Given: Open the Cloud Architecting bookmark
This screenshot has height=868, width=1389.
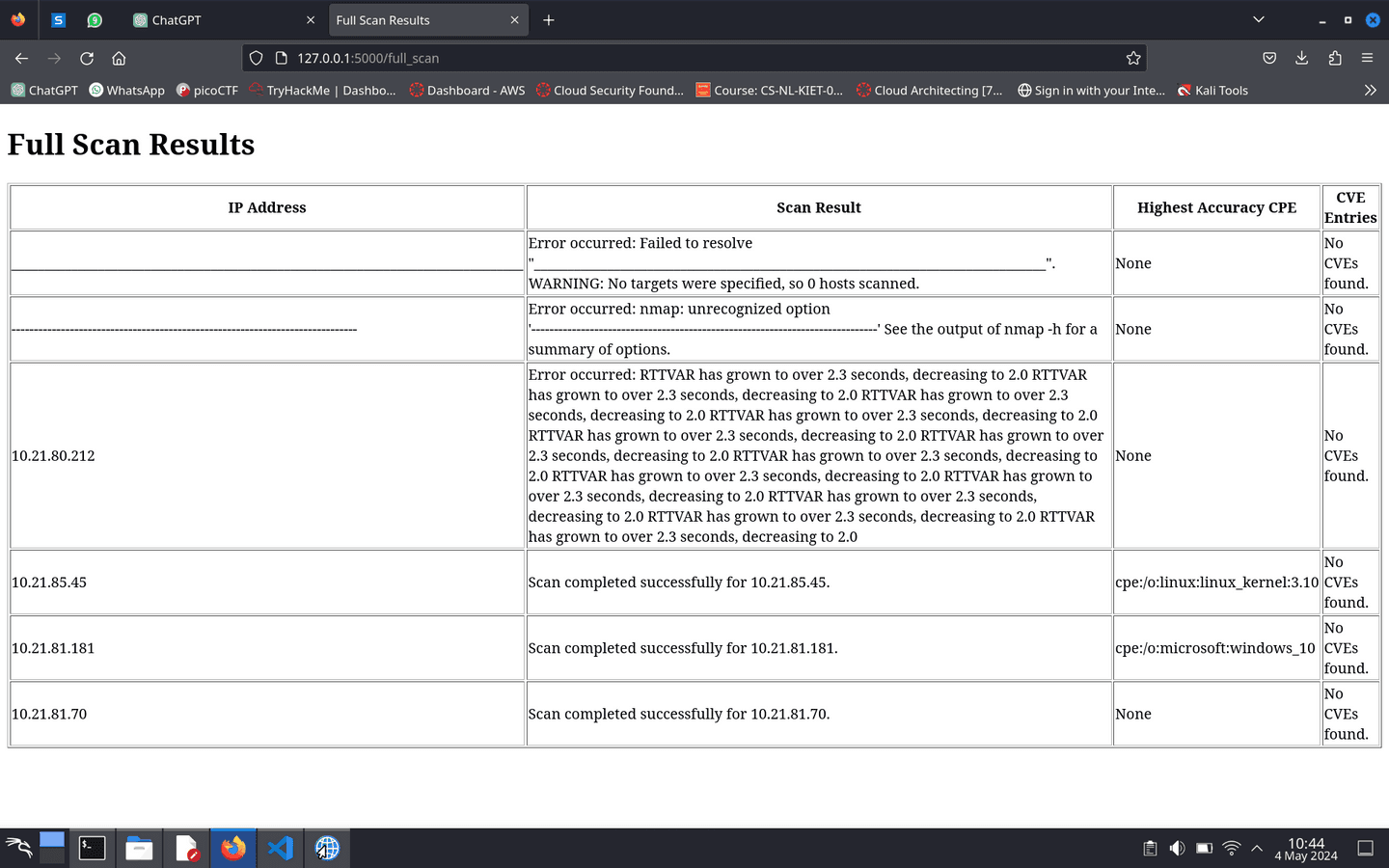Looking at the screenshot, I should 930,90.
